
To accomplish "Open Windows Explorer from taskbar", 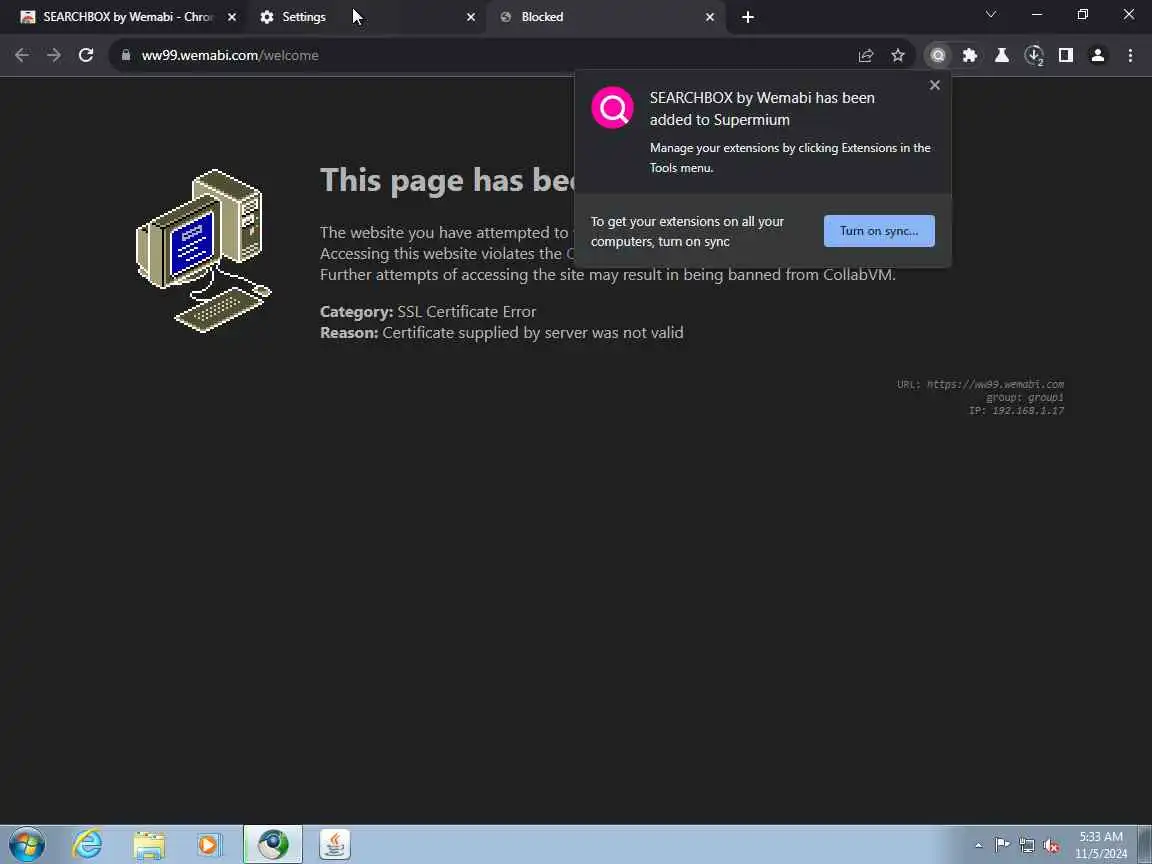I will [x=148, y=844].
